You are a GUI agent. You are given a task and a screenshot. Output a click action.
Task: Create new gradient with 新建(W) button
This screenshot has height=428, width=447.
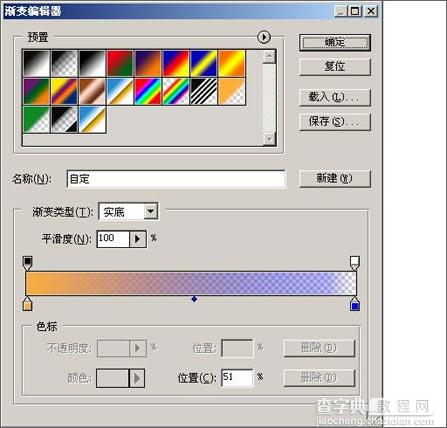click(x=335, y=179)
